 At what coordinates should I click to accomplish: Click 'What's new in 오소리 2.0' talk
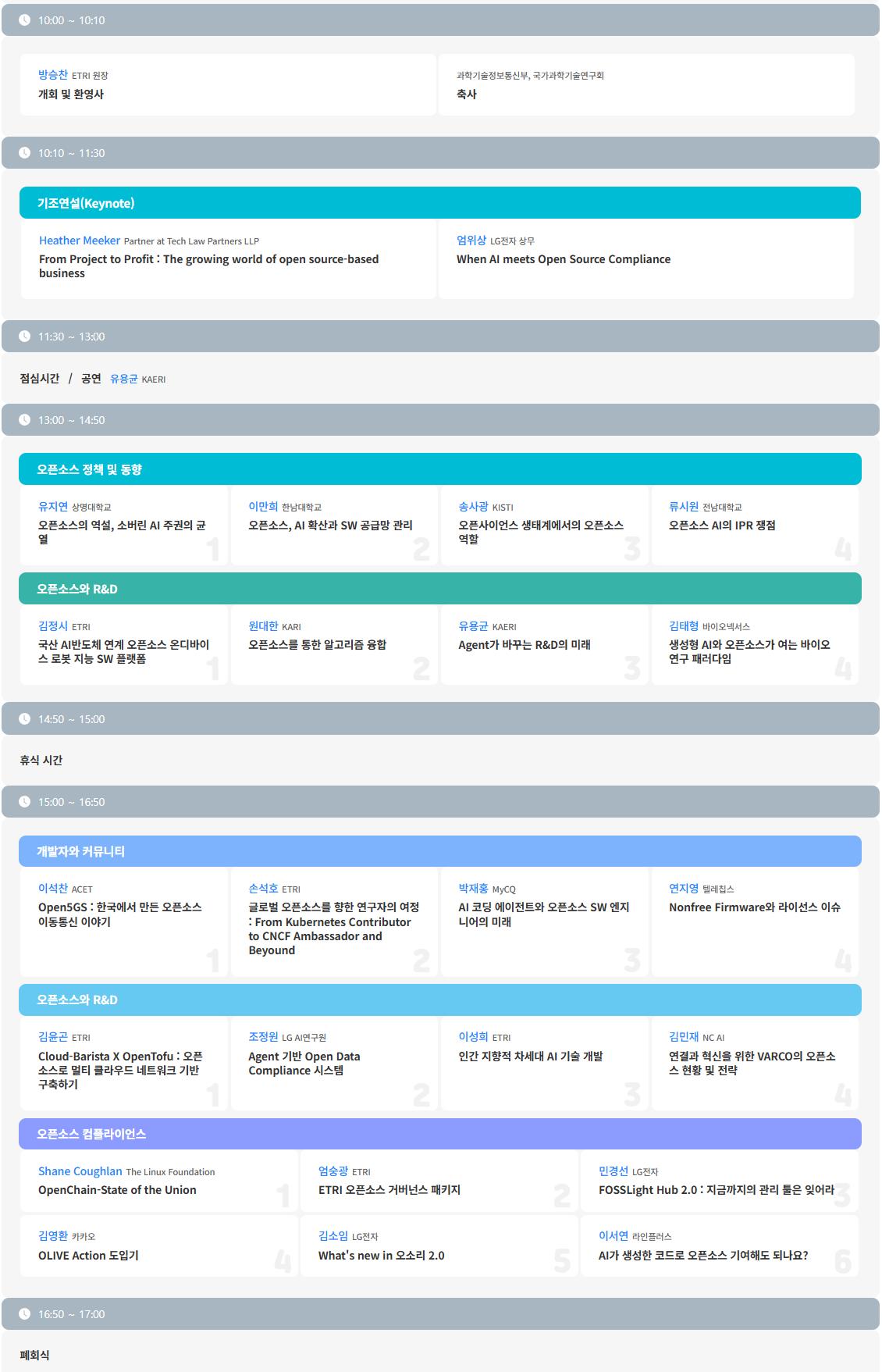pyautogui.click(x=381, y=1256)
